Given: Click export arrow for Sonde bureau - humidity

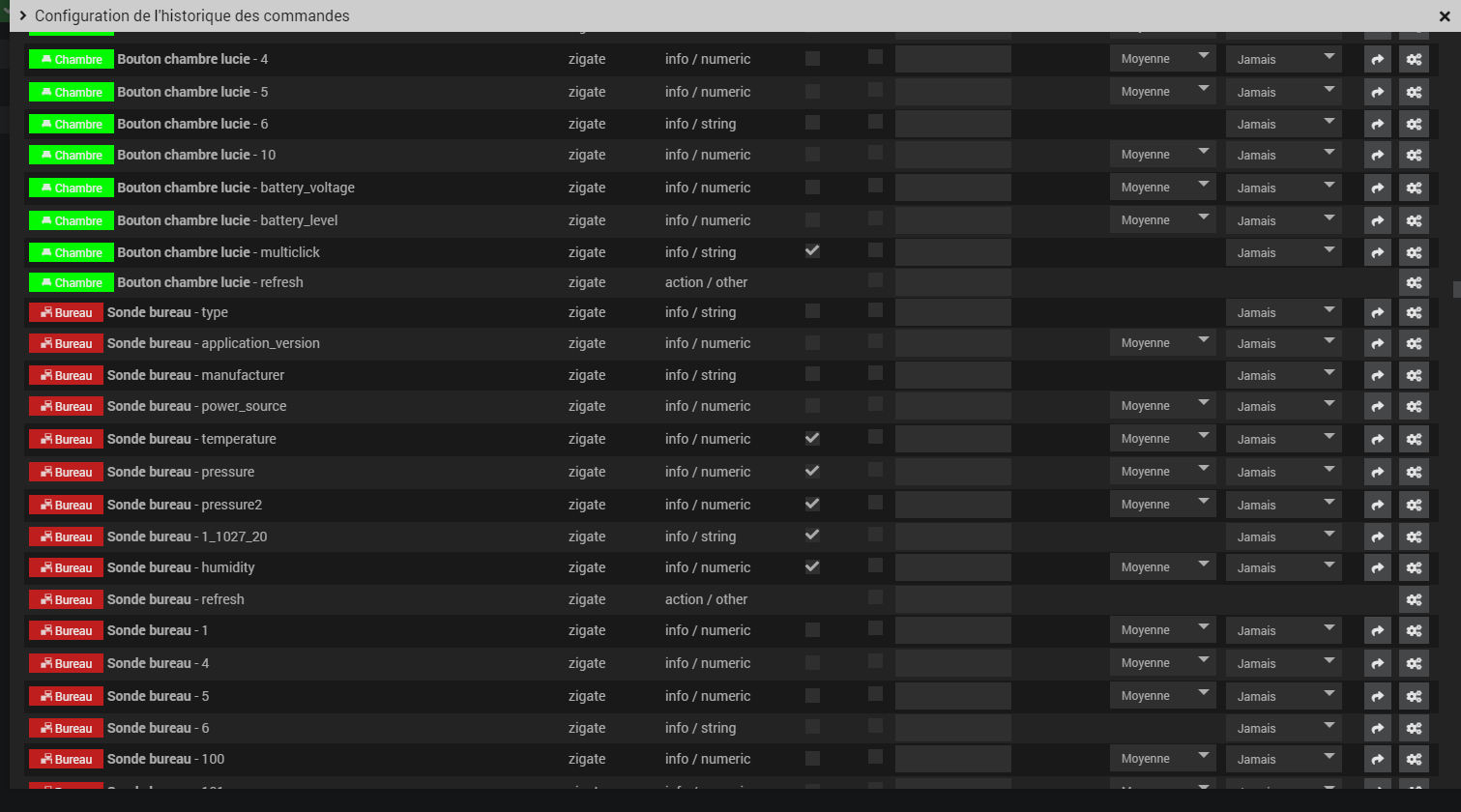Looking at the screenshot, I should (1377, 567).
